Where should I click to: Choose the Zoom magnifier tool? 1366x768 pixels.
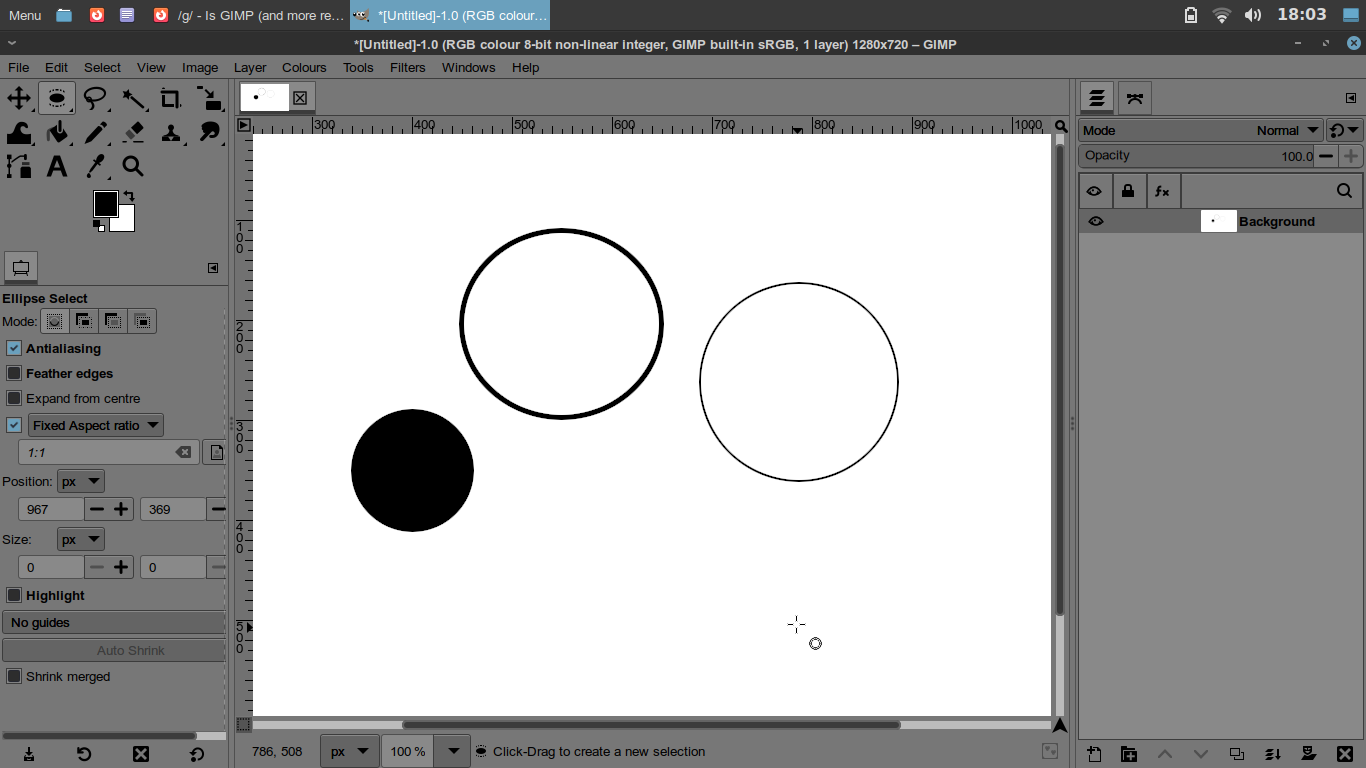[133, 166]
